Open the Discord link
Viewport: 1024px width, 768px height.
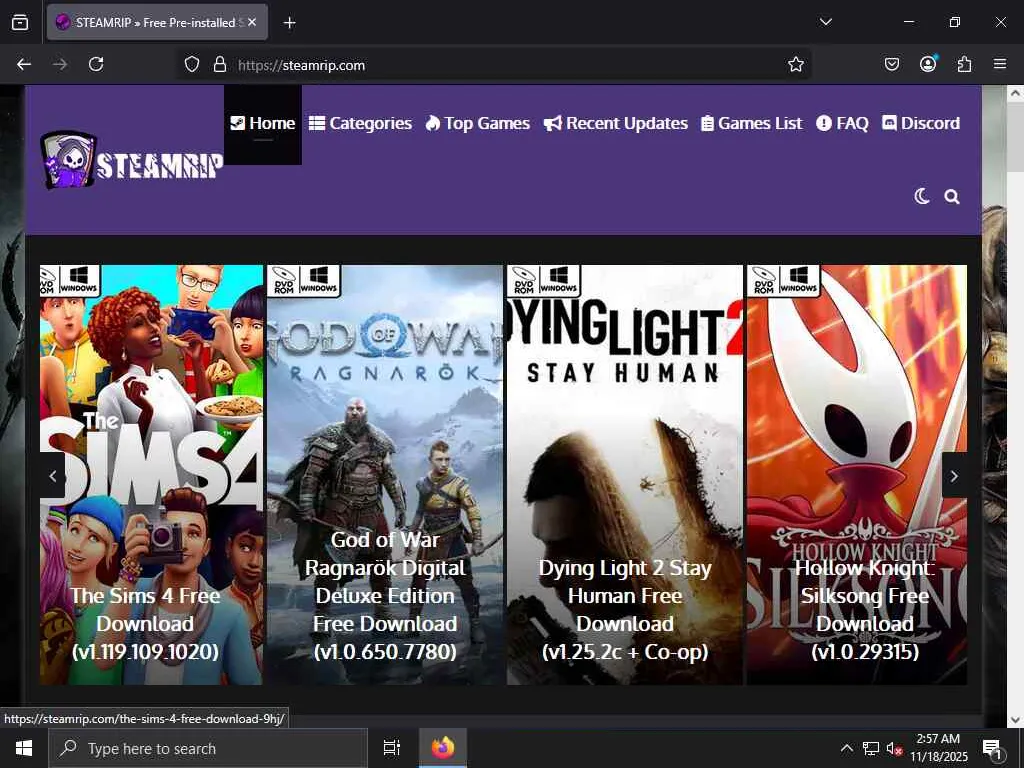click(x=921, y=123)
